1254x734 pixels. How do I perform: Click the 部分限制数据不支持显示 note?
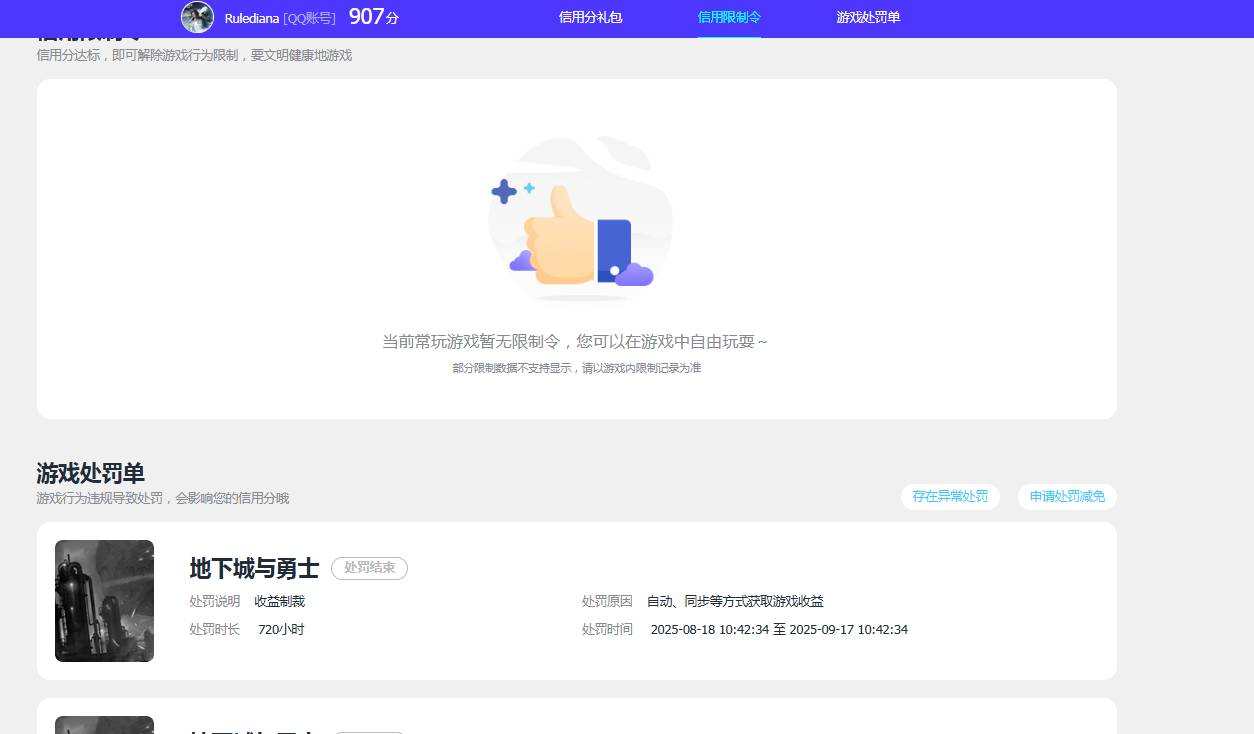tap(577, 368)
